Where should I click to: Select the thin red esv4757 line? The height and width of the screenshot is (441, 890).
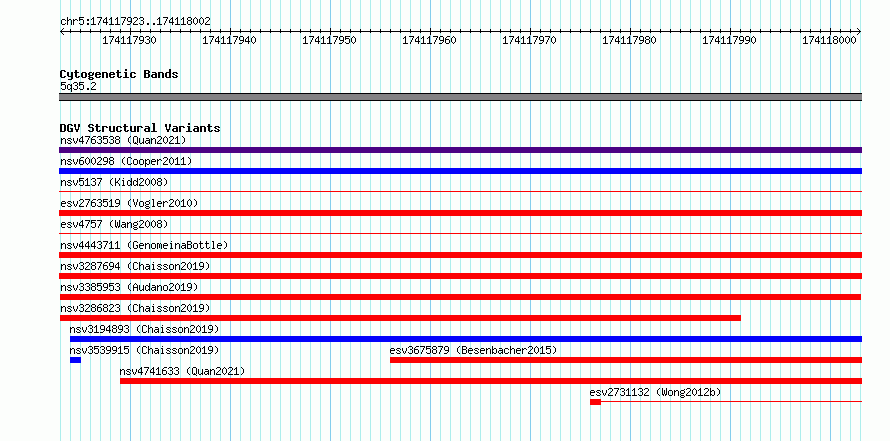coord(460,234)
